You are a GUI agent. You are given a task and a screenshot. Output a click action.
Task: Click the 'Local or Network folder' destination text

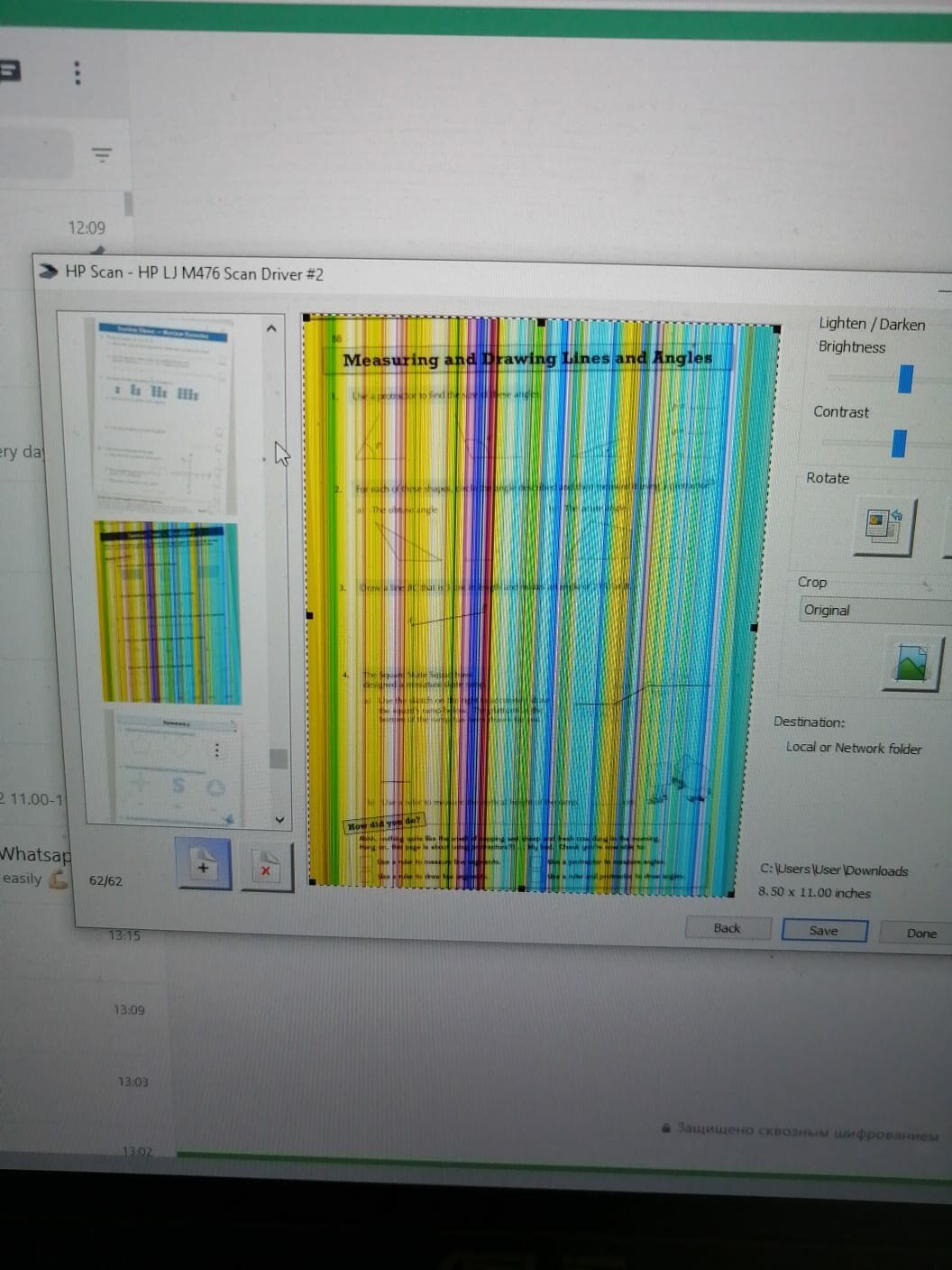click(853, 748)
